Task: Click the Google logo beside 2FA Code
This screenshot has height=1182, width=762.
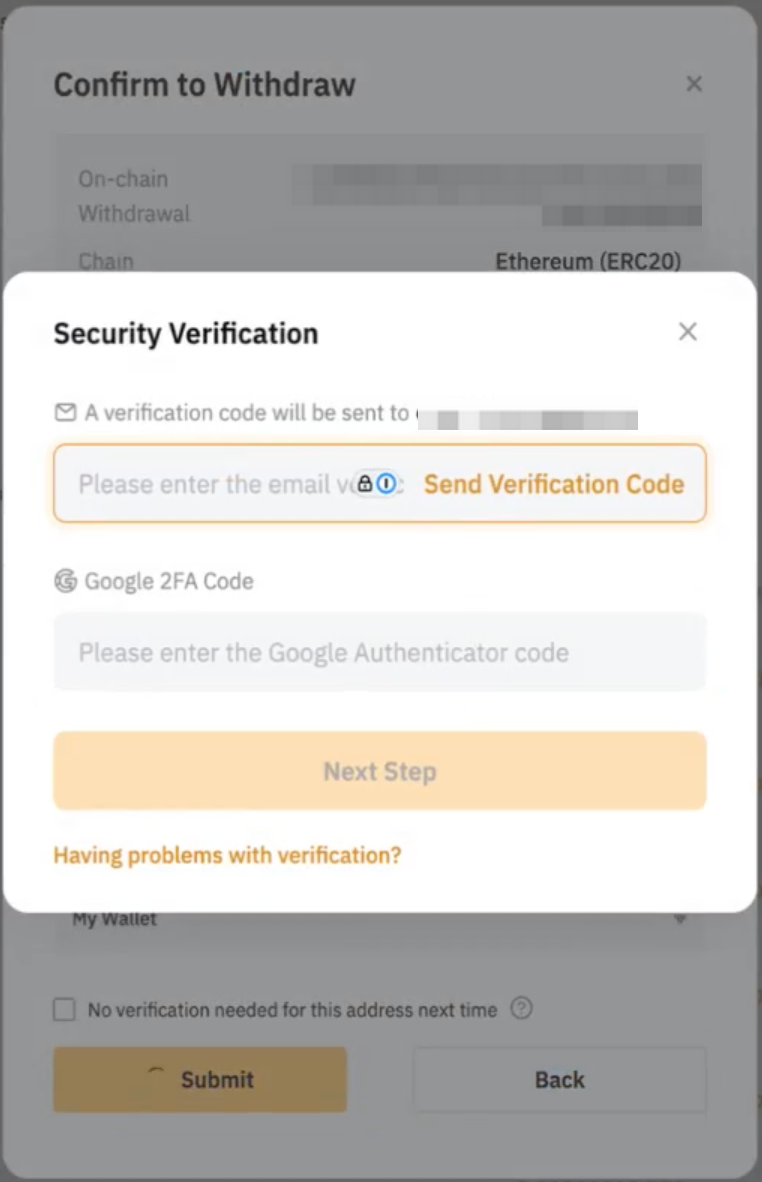Action: coord(65,581)
